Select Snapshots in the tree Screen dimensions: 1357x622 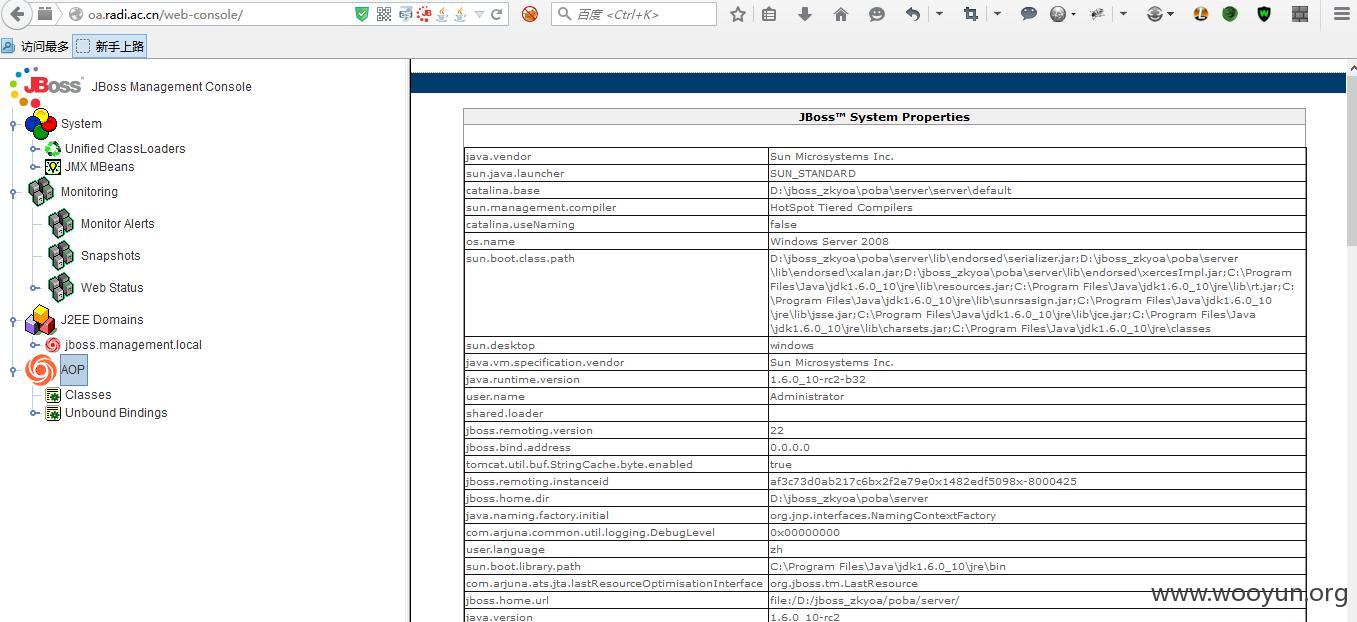pos(110,256)
